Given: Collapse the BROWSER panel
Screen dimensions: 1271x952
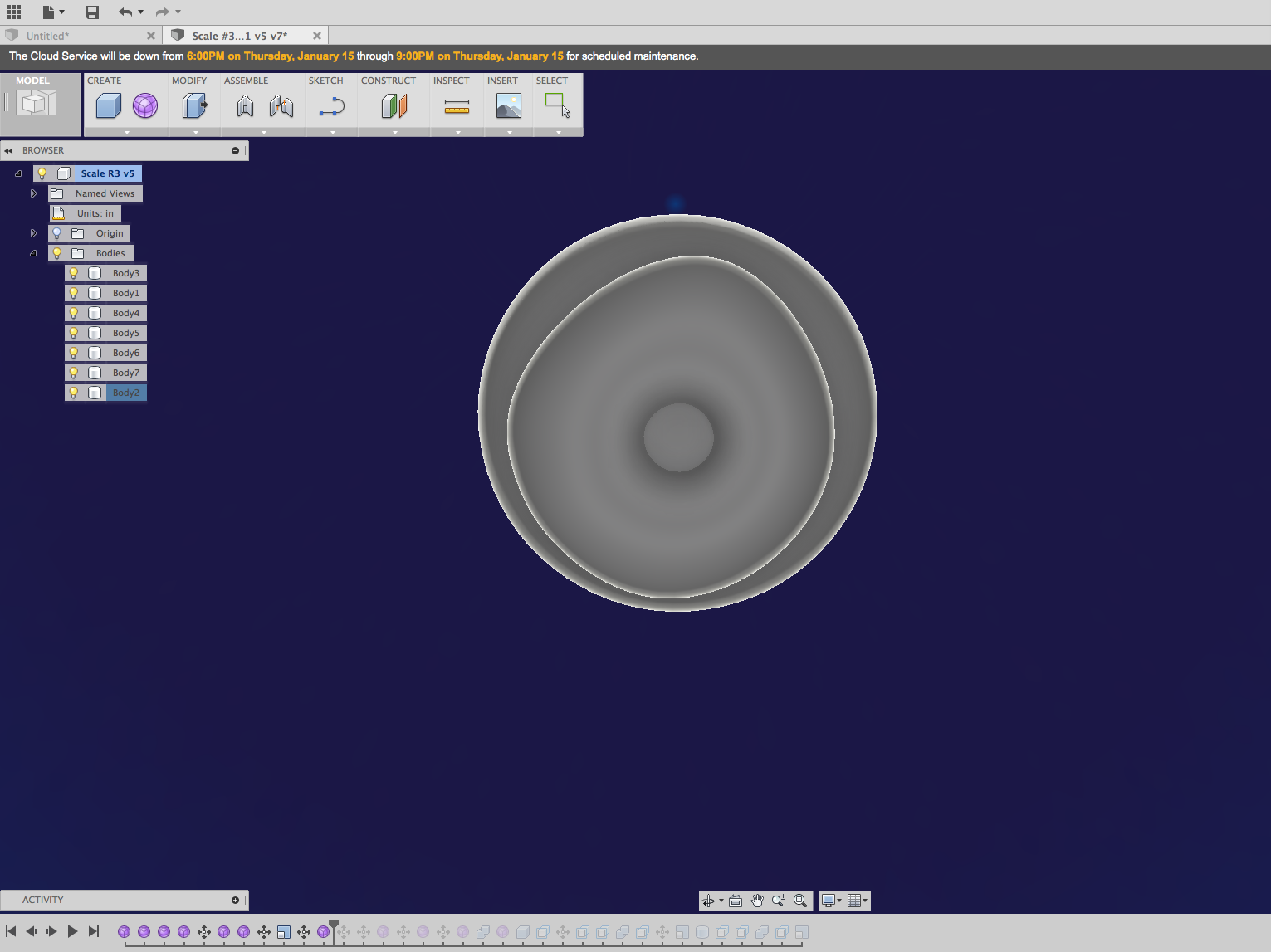Looking at the screenshot, I should coord(9,150).
